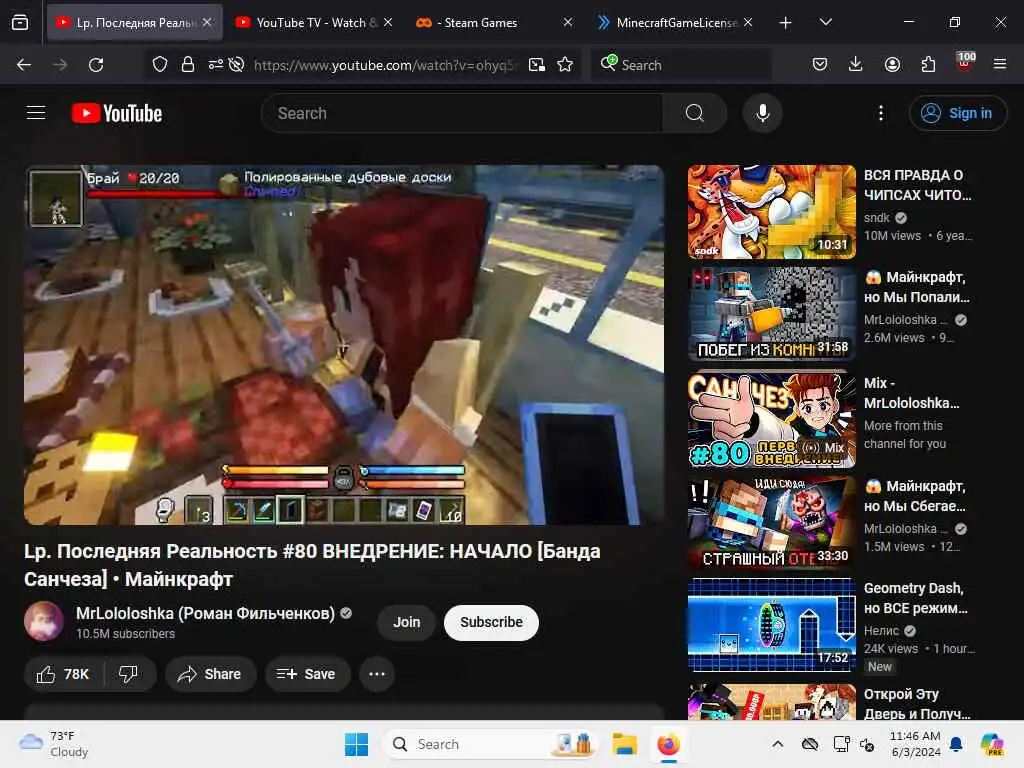Viewport: 1024px width, 768px height.
Task: Open the СТРАШНЫЙ 33:30 video thumbnail
Action: pos(771,522)
